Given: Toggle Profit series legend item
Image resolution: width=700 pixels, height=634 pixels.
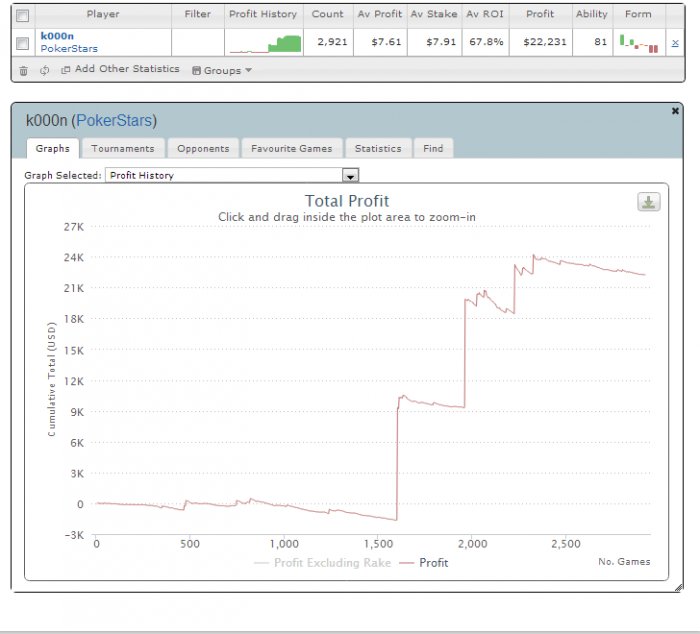Looking at the screenshot, I should pyautogui.click(x=424, y=563).
